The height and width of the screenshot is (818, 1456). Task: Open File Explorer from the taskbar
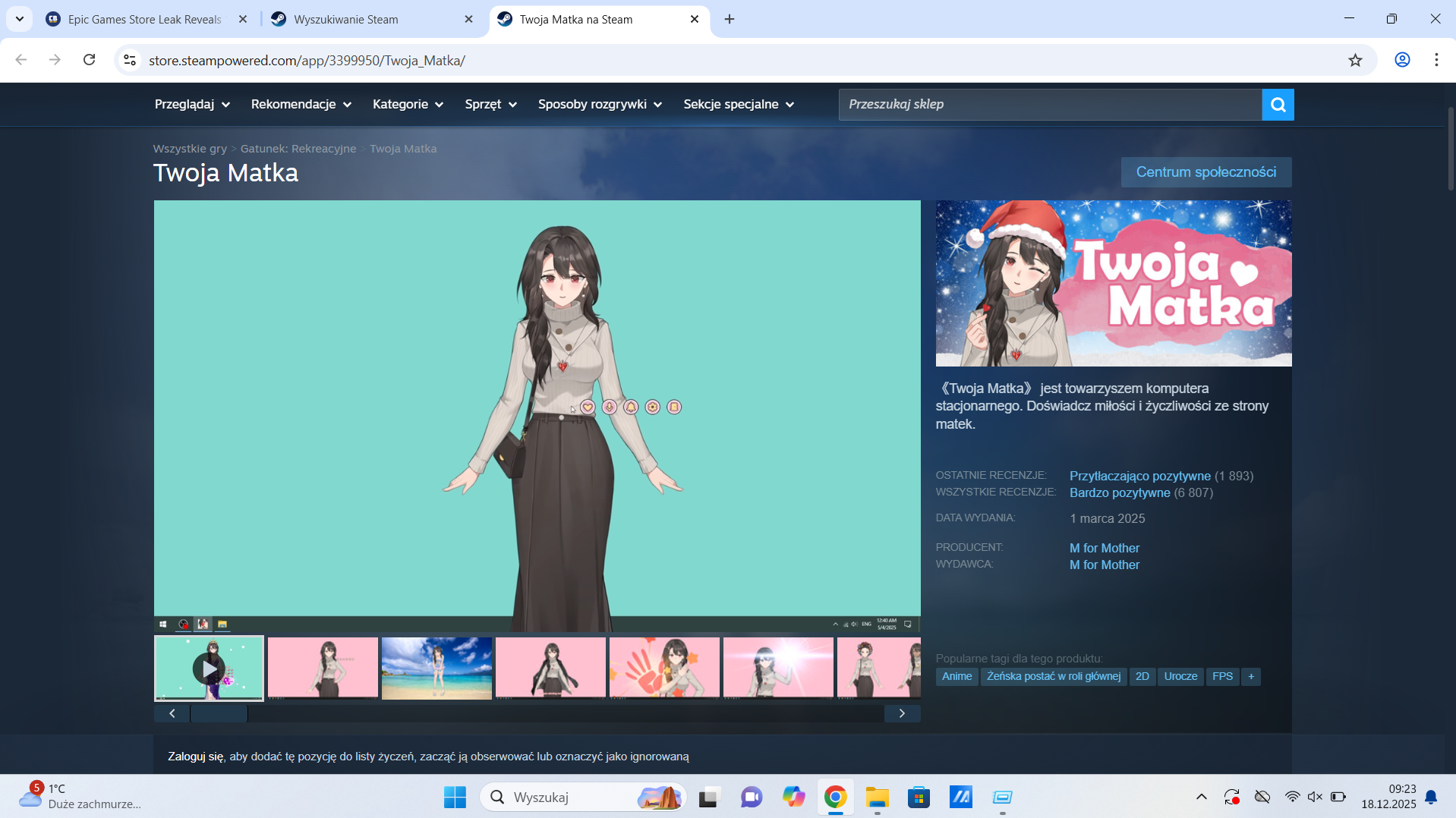(877, 798)
